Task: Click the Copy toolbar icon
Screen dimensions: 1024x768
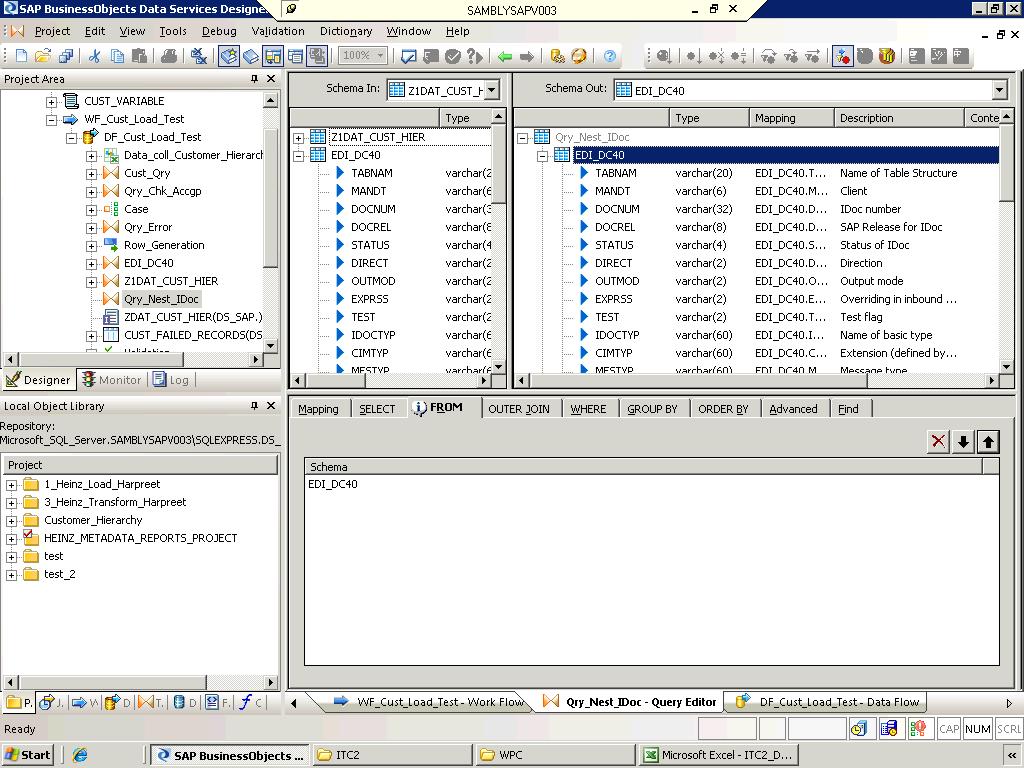Action: (x=118, y=56)
